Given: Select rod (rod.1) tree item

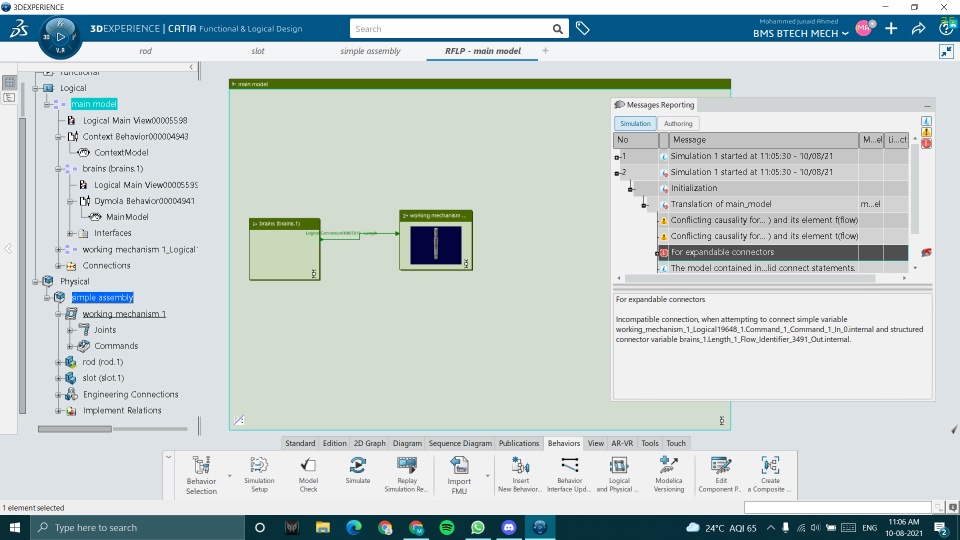Looking at the screenshot, I should click(x=103, y=362).
